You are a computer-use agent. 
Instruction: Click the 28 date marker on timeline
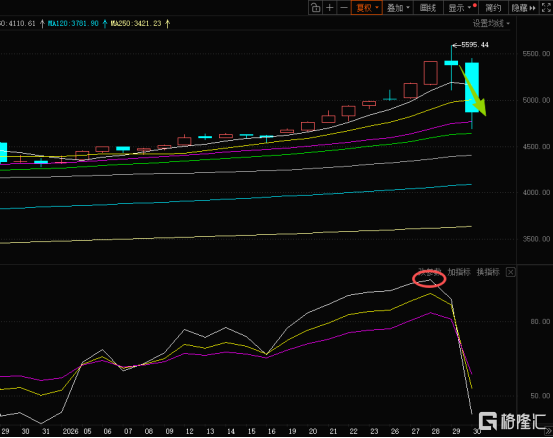[x=436, y=431]
